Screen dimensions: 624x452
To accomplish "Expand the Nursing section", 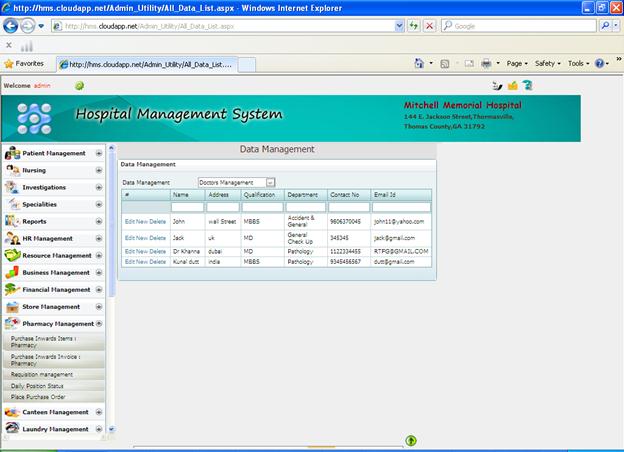I will click(x=99, y=171).
